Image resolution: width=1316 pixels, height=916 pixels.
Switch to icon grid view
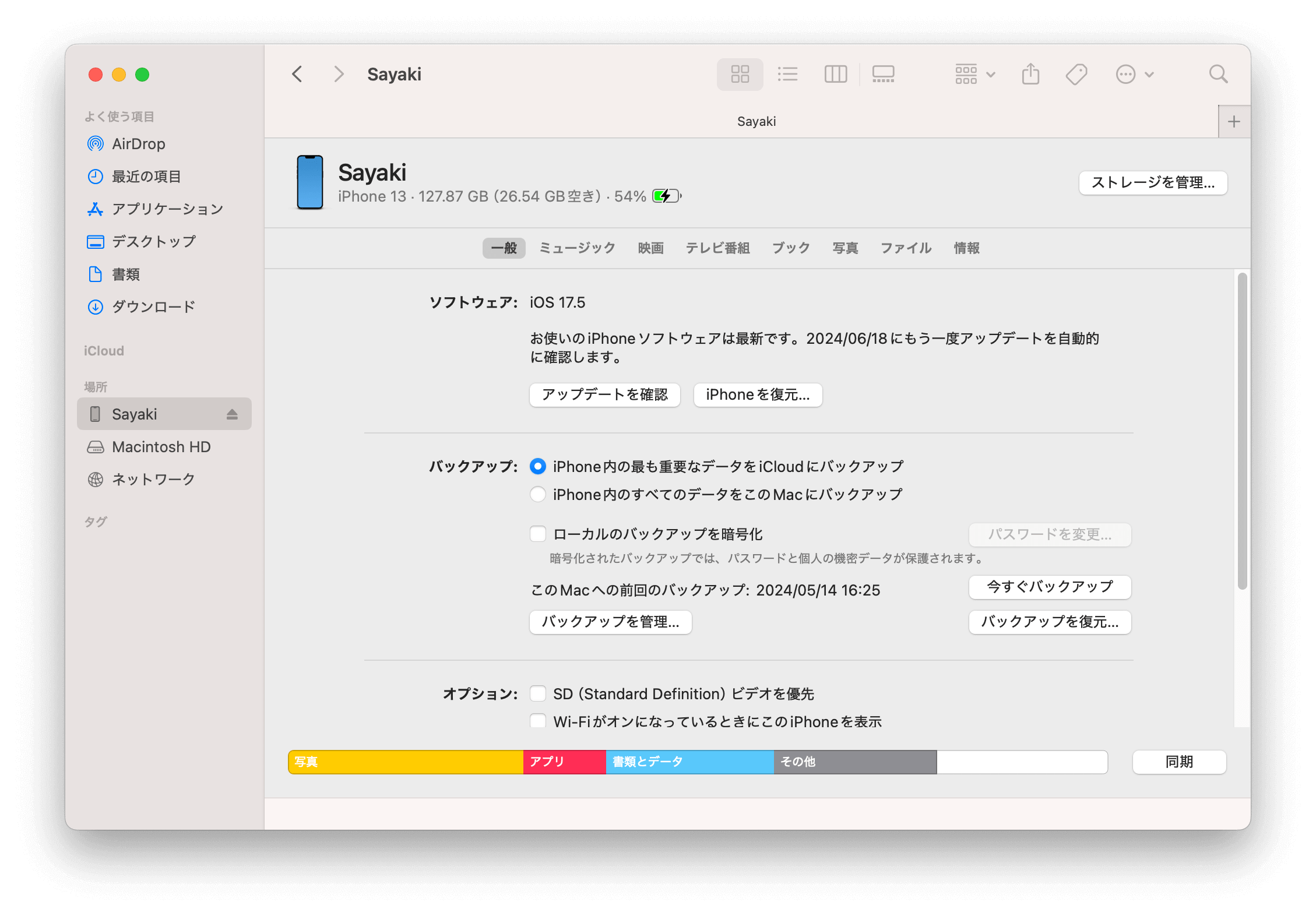point(740,74)
